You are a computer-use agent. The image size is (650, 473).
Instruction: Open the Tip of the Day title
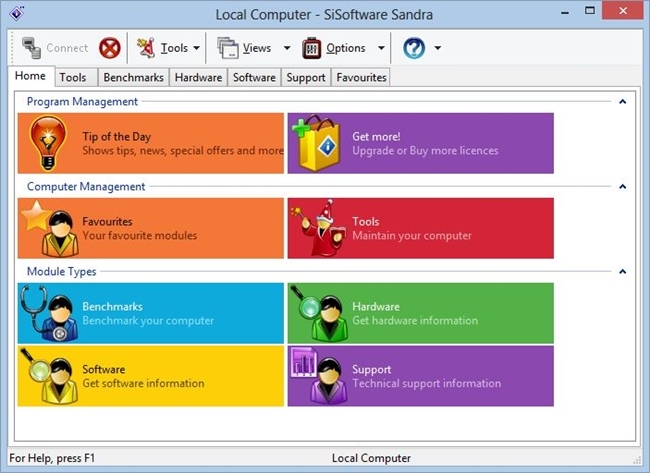(116, 136)
